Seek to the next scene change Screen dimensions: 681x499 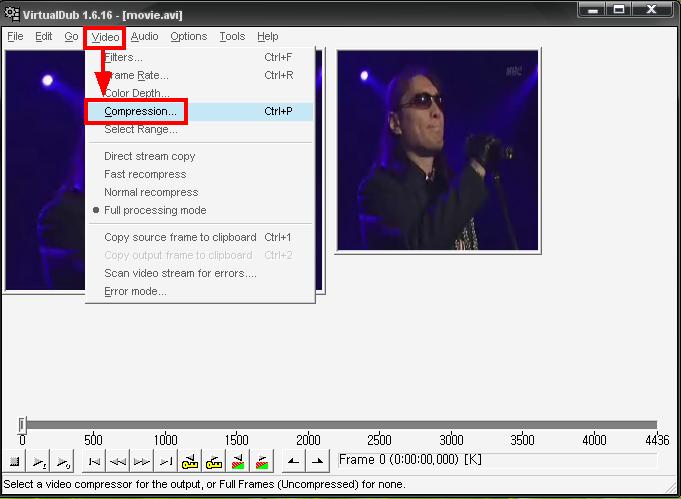pyautogui.click(x=261, y=461)
